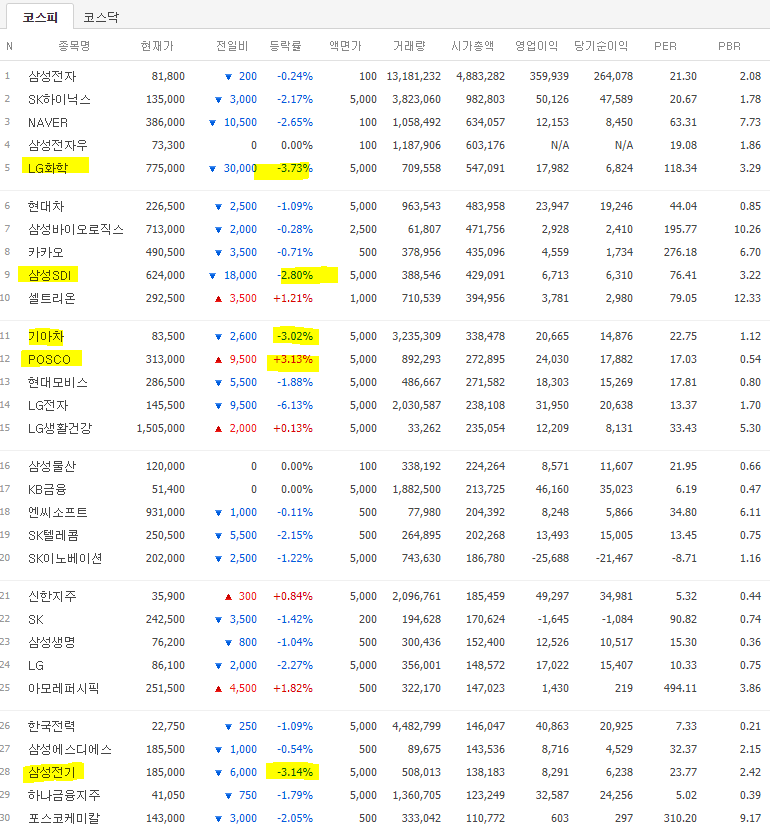Open the highlighted 기아차 stock link
770x838 pixels.
click(x=46, y=336)
